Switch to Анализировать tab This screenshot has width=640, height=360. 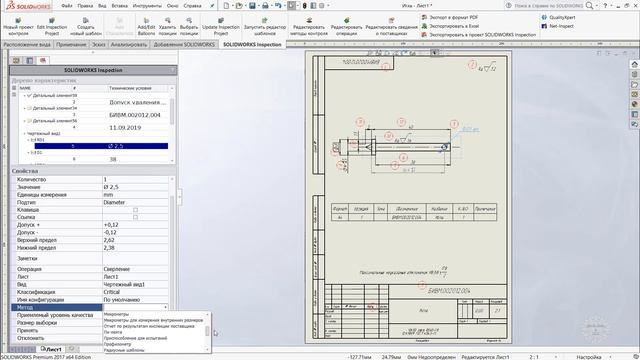point(129,44)
